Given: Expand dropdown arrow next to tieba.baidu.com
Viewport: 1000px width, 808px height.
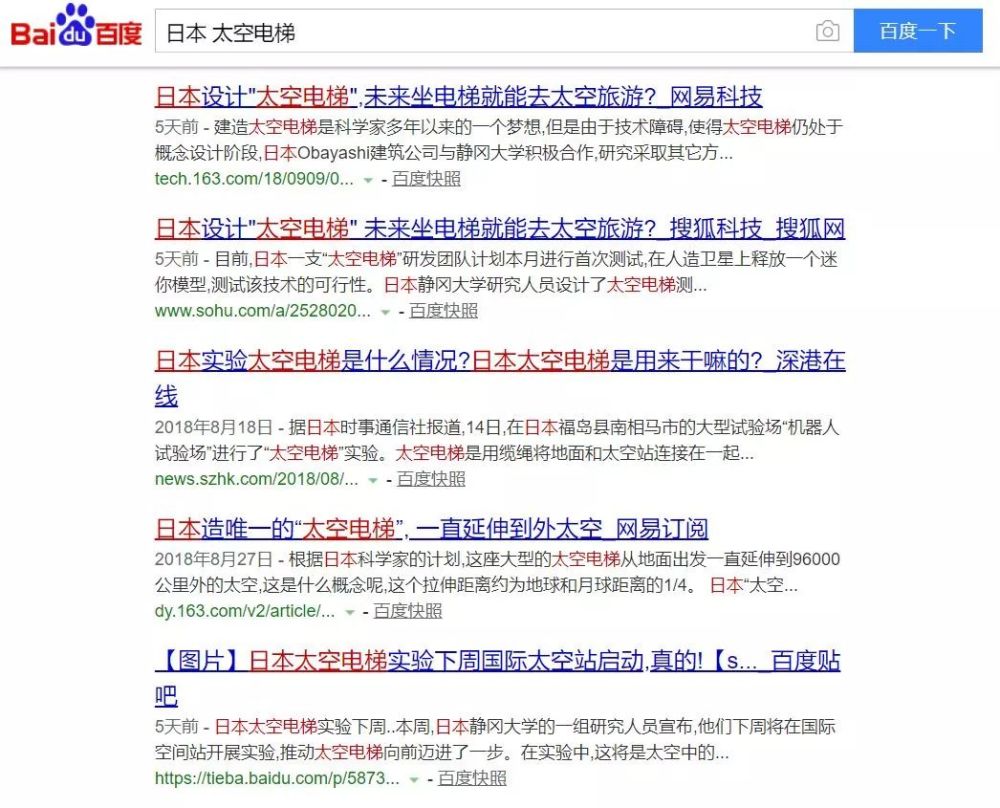Looking at the screenshot, I should 414,780.
